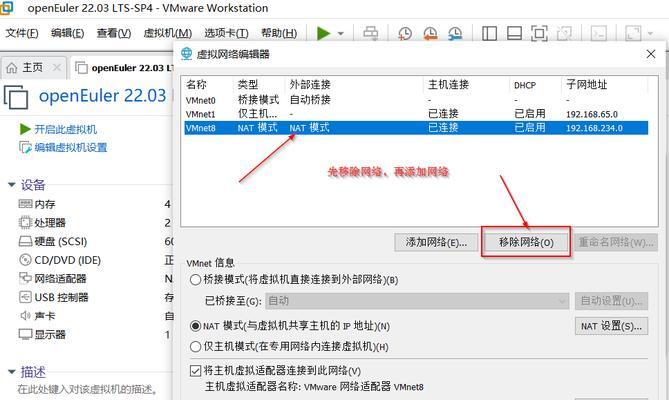This screenshot has width=669, height=400.
Task: Select the VMnet0 network row
Action: tap(416, 100)
